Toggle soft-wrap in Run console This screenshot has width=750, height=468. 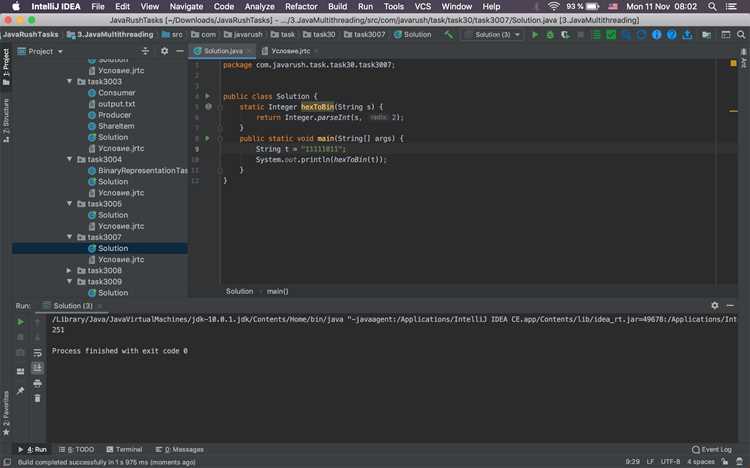coord(37,353)
